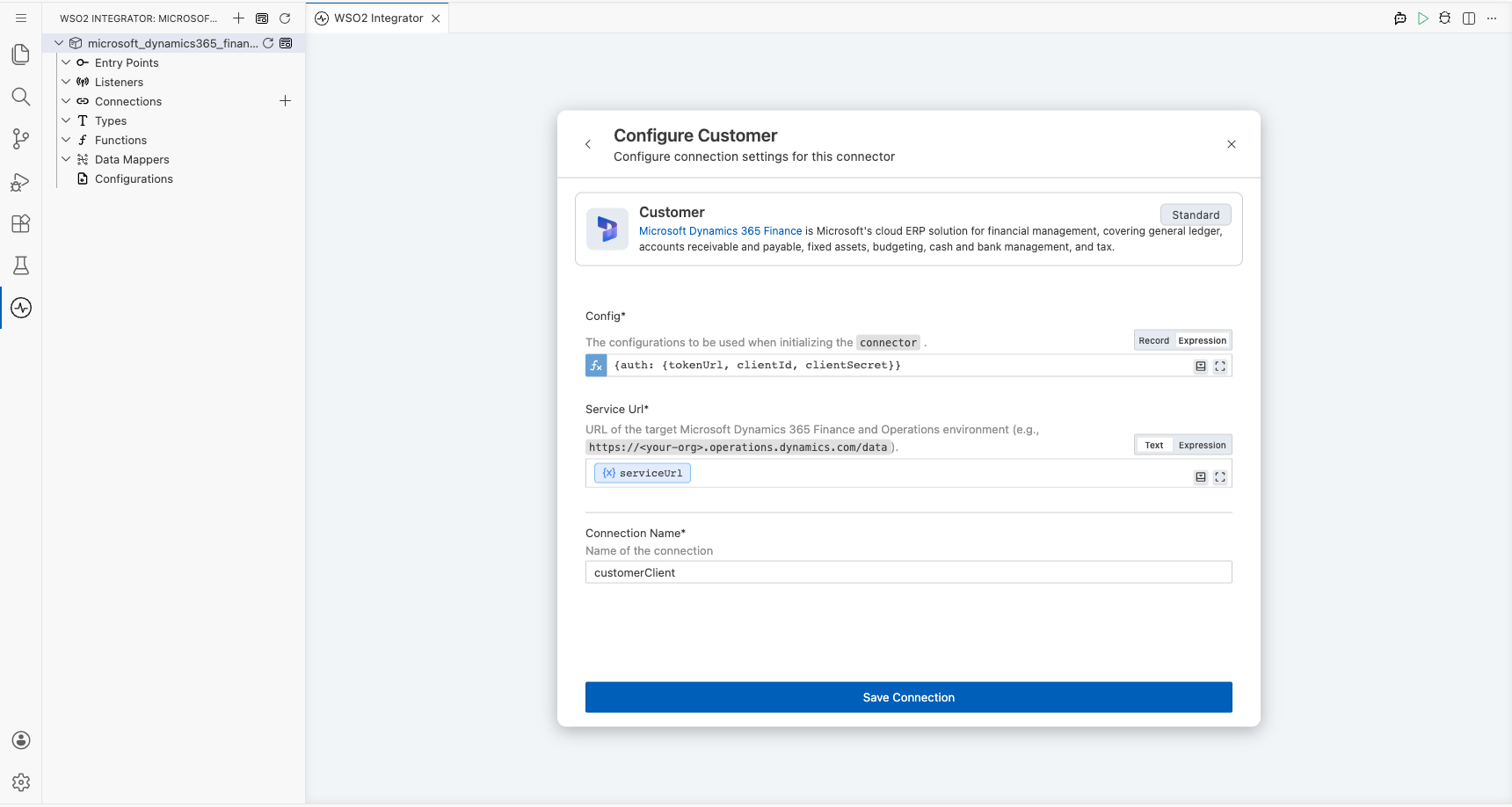Image resolution: width=1512 pixels, height=807 pixels.
Task: Expand the Entry Points node
Action: click(x=66, y=62)
